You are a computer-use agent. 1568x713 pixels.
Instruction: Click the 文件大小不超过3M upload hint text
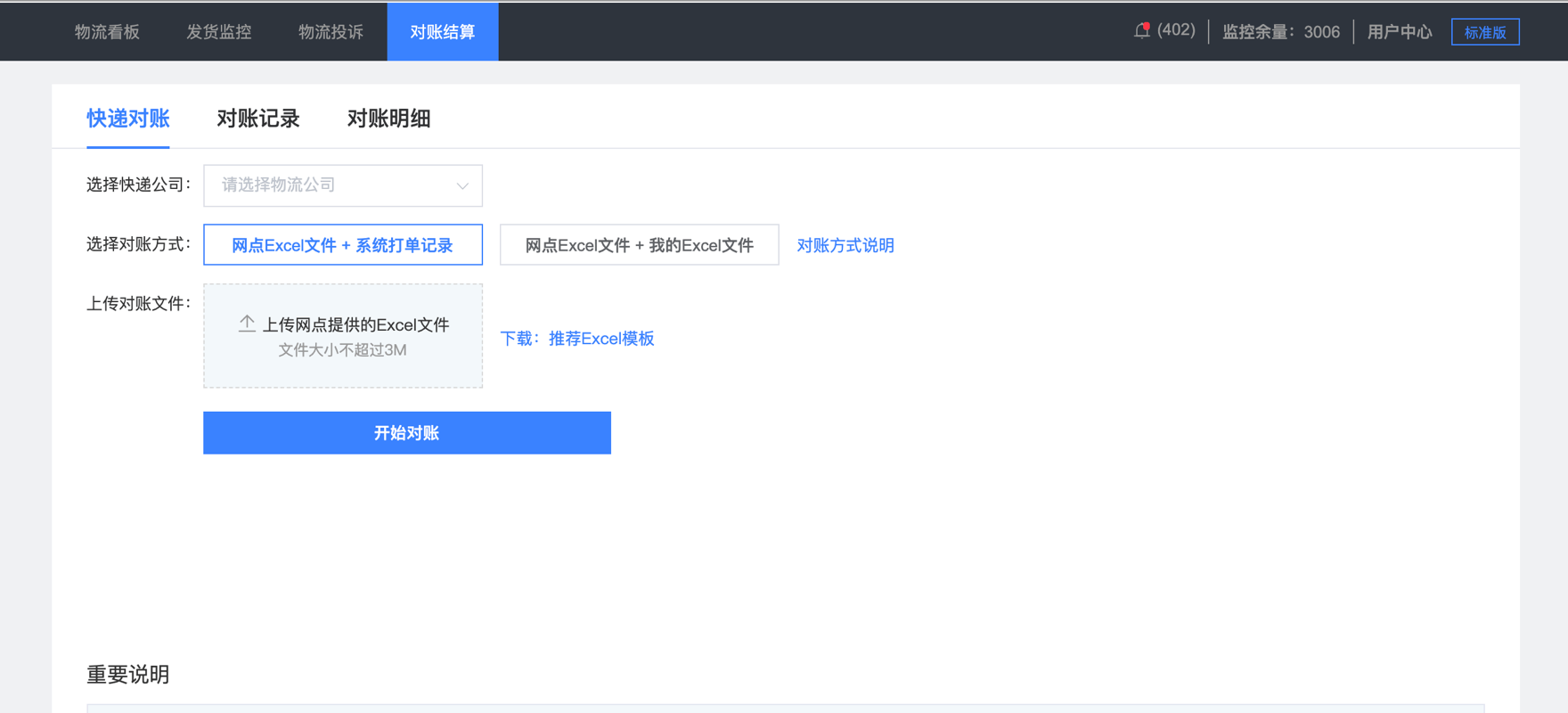coord(342,350)
